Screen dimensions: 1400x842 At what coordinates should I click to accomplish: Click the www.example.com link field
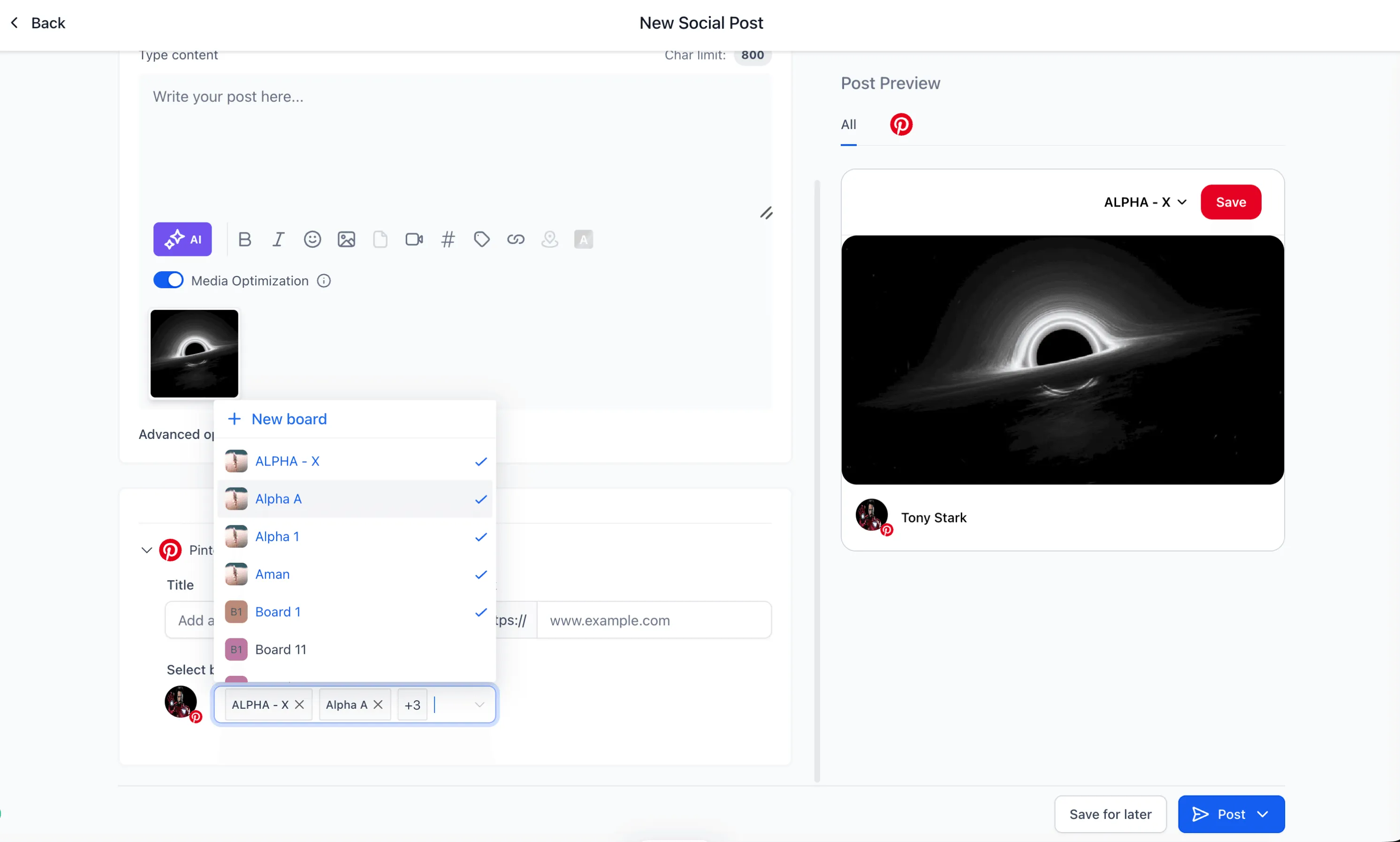point(654,620)
